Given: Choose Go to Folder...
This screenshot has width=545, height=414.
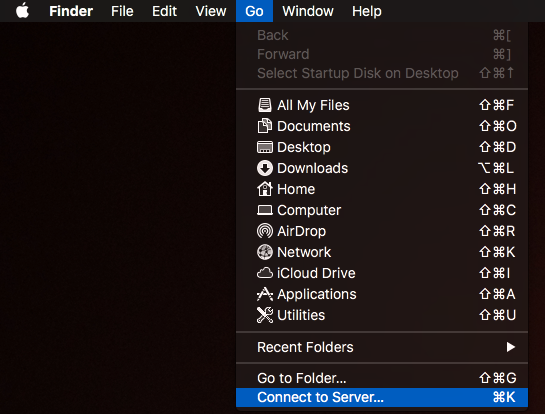Looking at the screenshot, I should pos(382,378).
